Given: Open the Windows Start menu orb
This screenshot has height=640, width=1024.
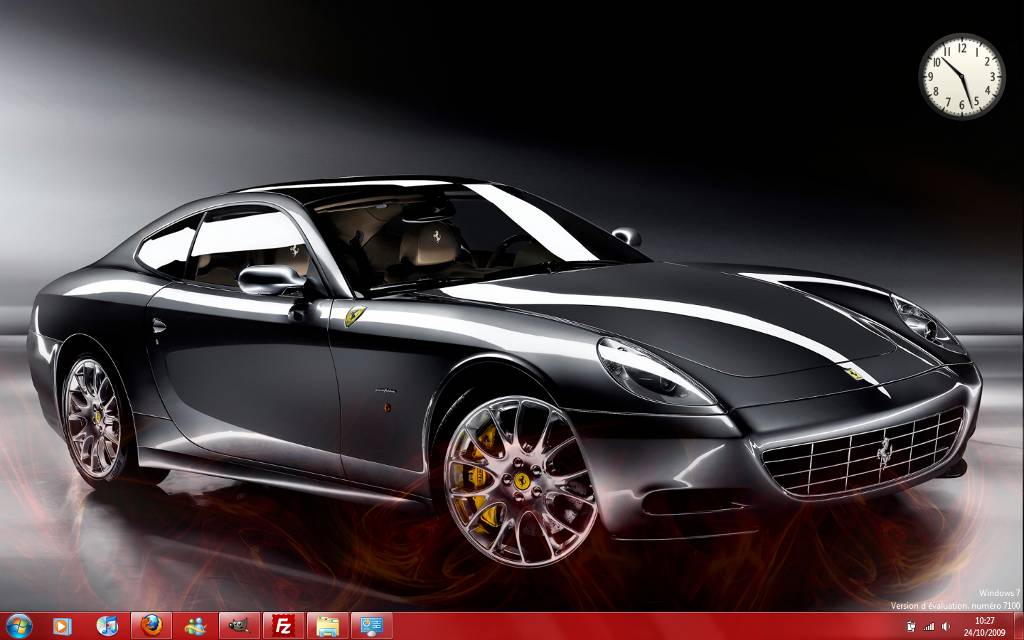Looking at the screenshot, I should tap(18, 626).
